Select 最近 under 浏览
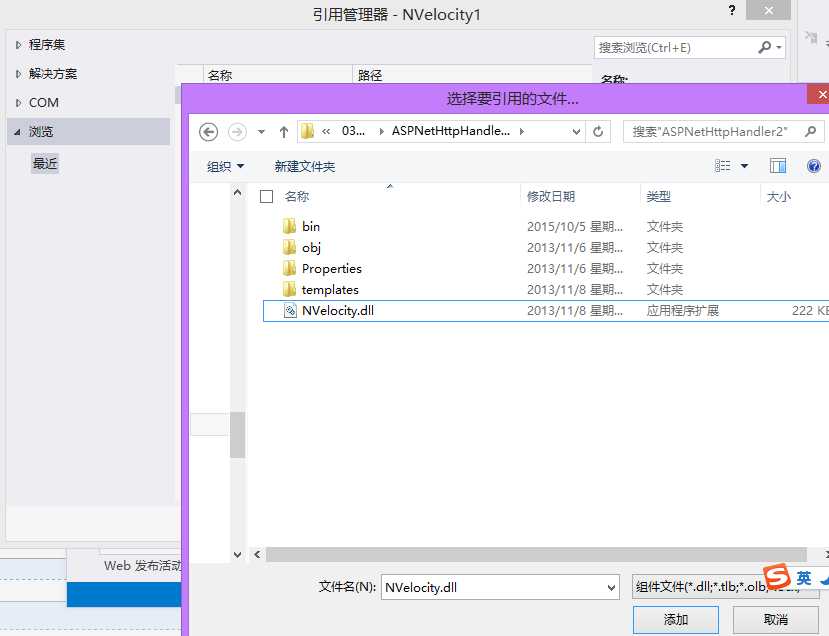 (x=45, y=163)
